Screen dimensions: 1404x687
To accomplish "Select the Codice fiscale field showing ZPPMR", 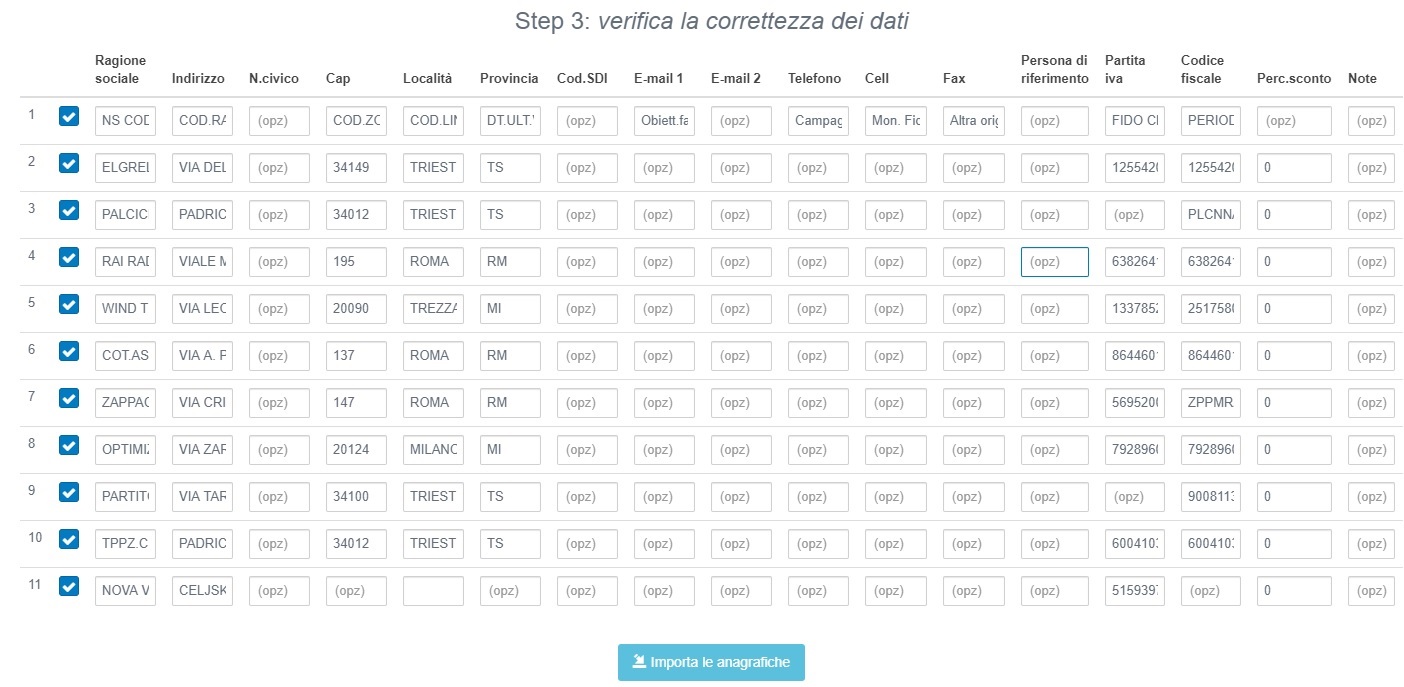I will point(1210,402).
